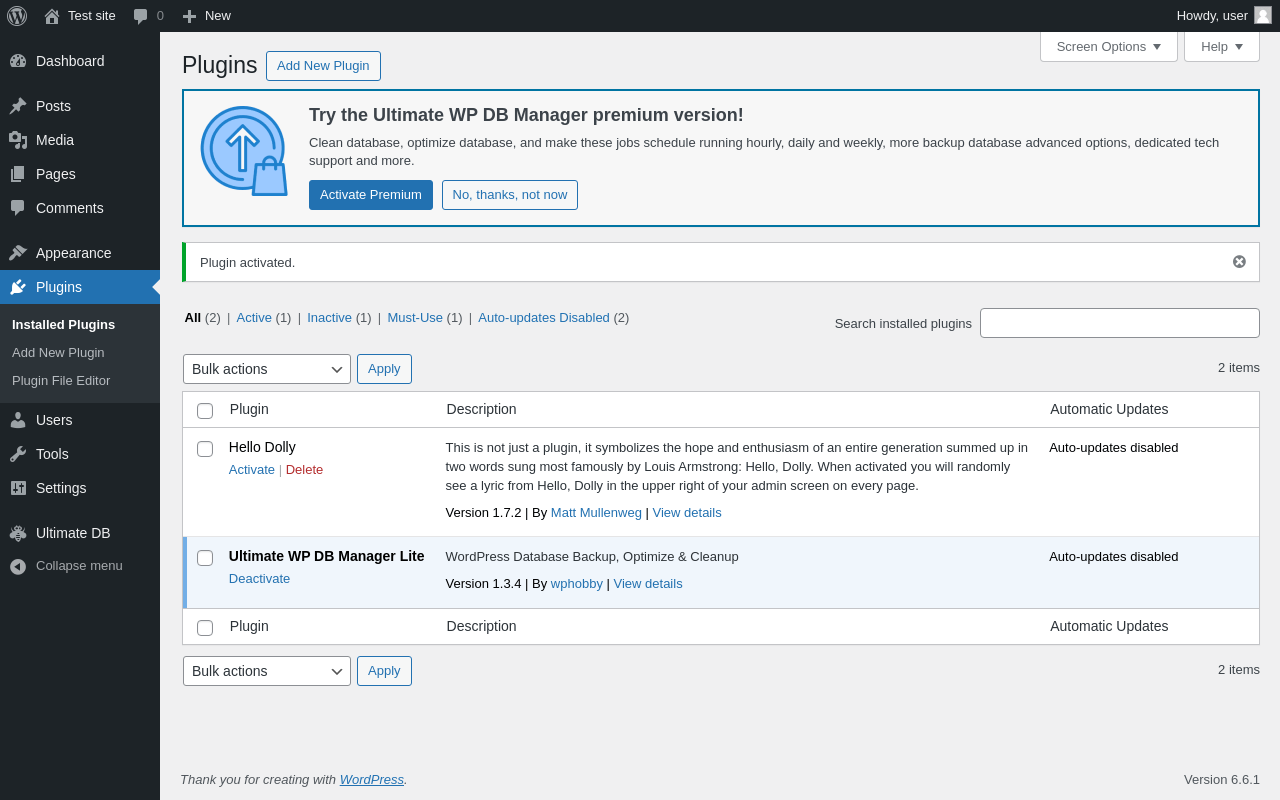
Task: Click the WordPress logo icon
Action: 17,16
